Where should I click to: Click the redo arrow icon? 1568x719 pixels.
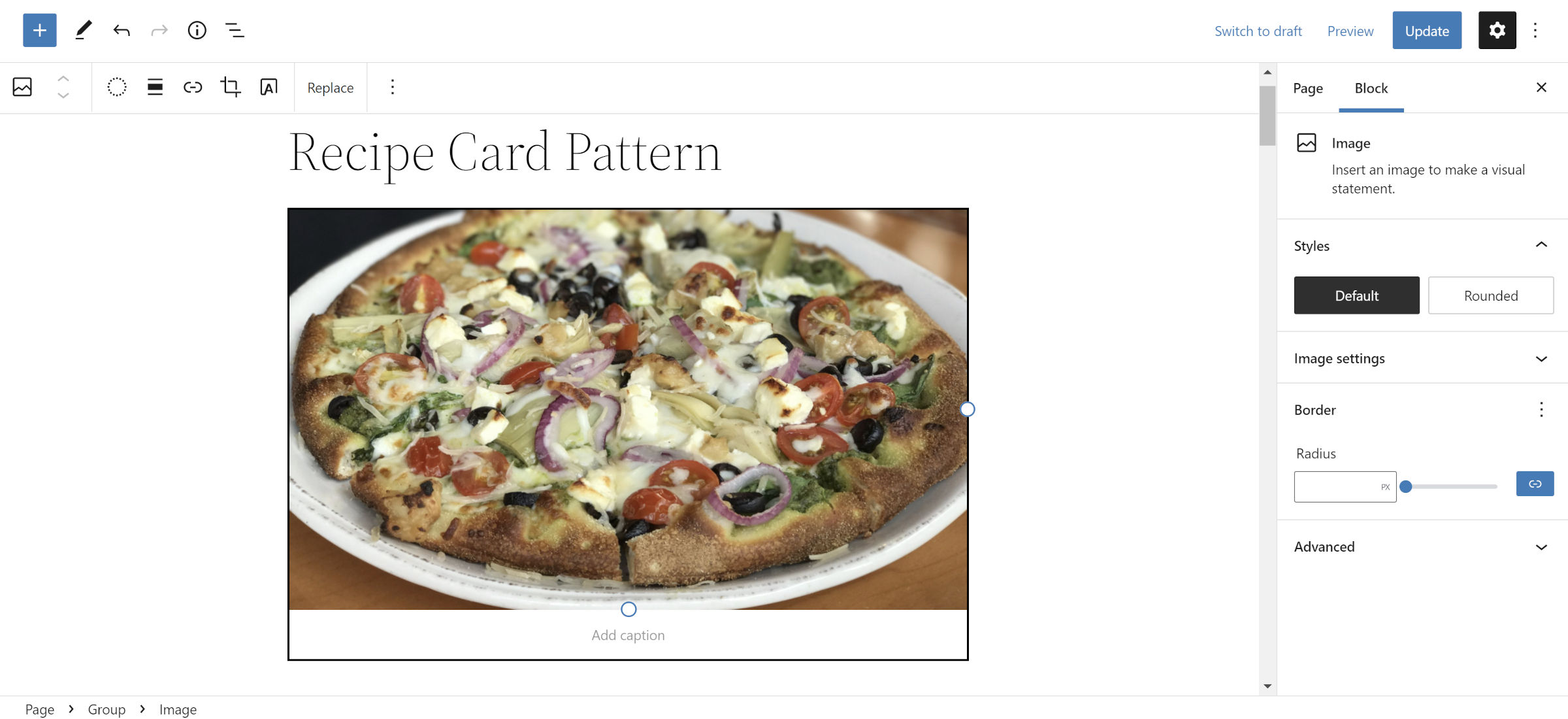coord(157,29)
